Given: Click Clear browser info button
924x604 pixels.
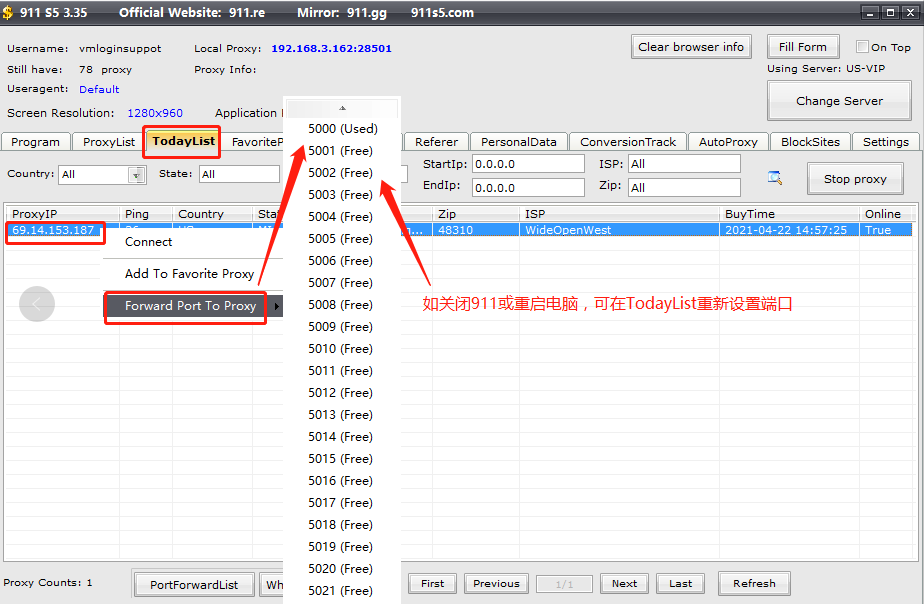Looking at the screenshot, I should coord(691,47).
